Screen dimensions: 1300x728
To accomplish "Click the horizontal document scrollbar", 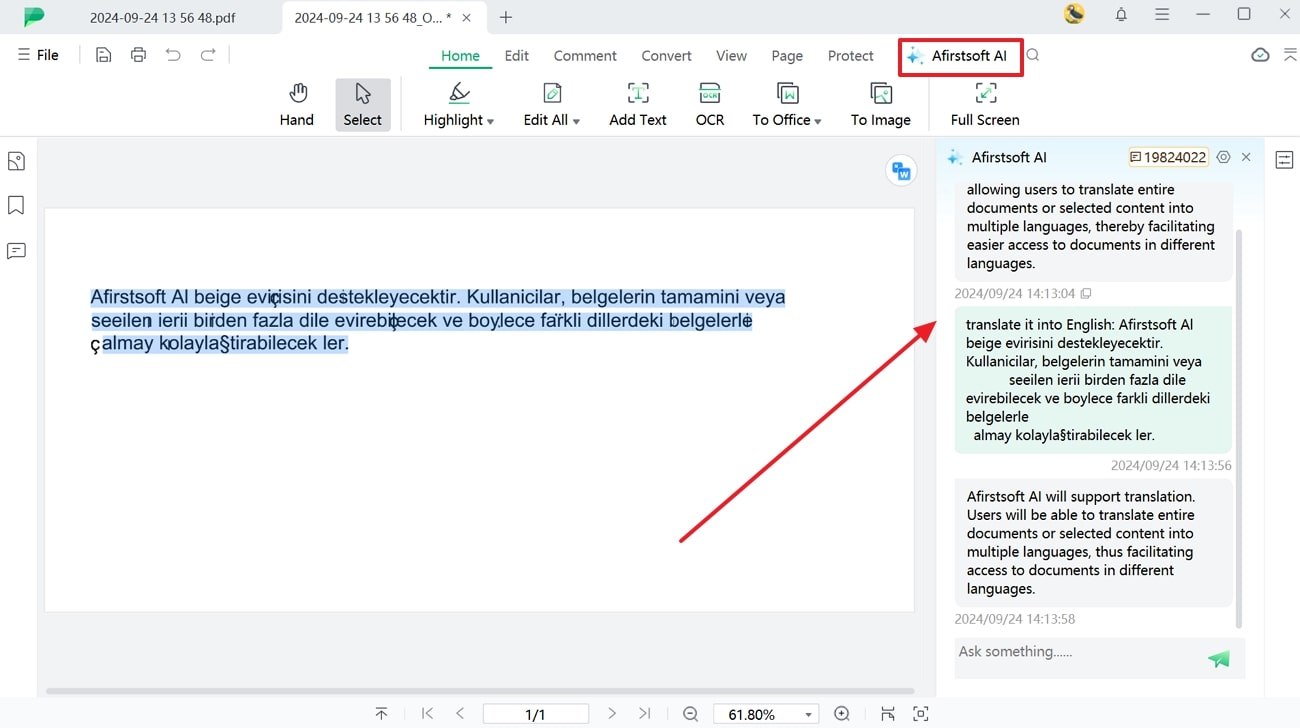I will point(480,691).
